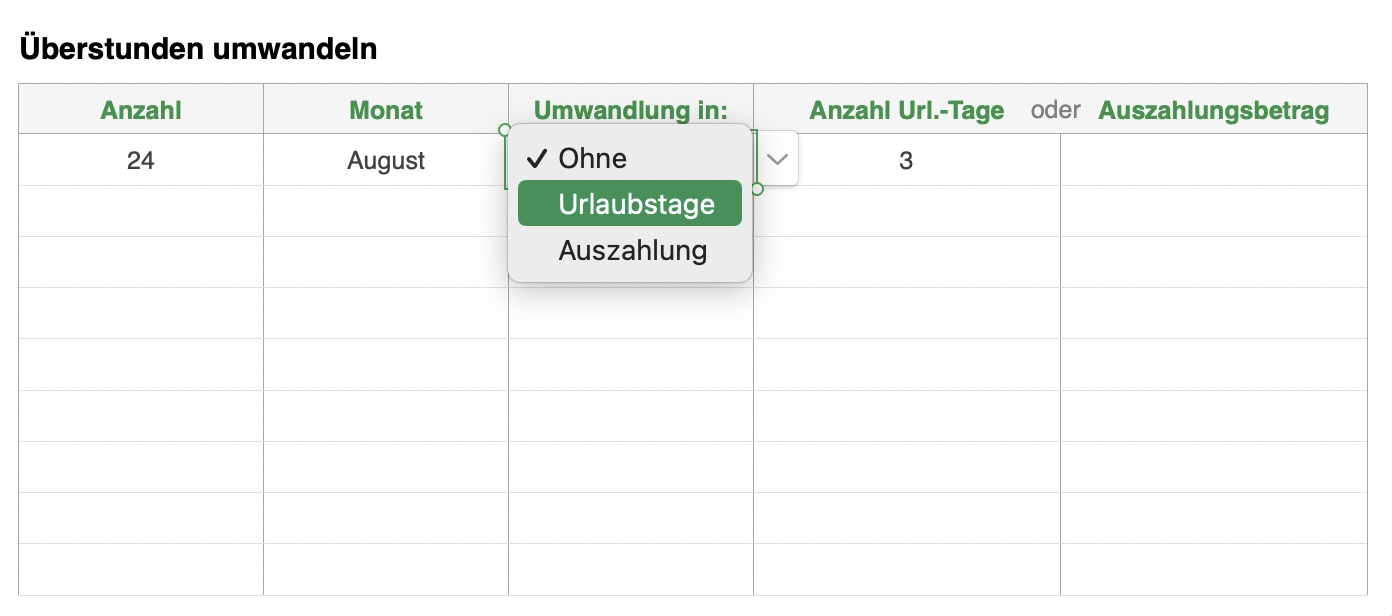Choose Auszahlung from the popup menu
The width and height of the screenshot is (1392, 616).
click(630, 250)
